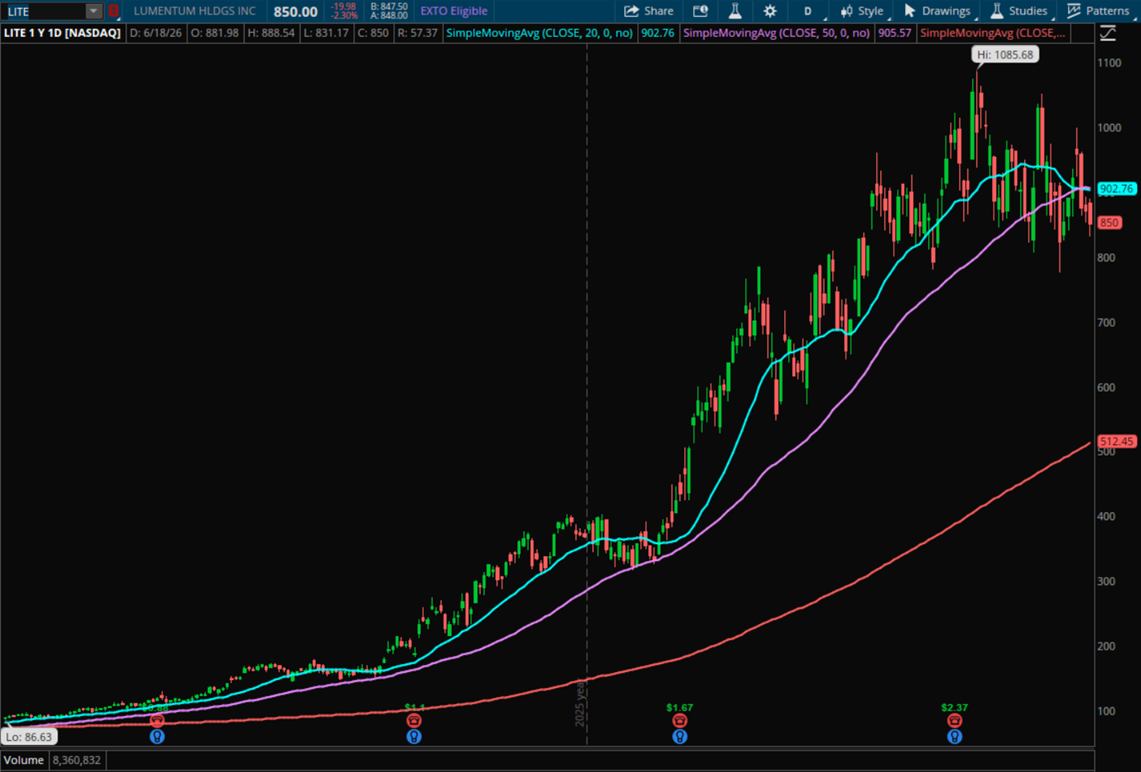Click the low price L: 831.17
This screenshot has height=772, width=1141.
(x=327, y=33)
